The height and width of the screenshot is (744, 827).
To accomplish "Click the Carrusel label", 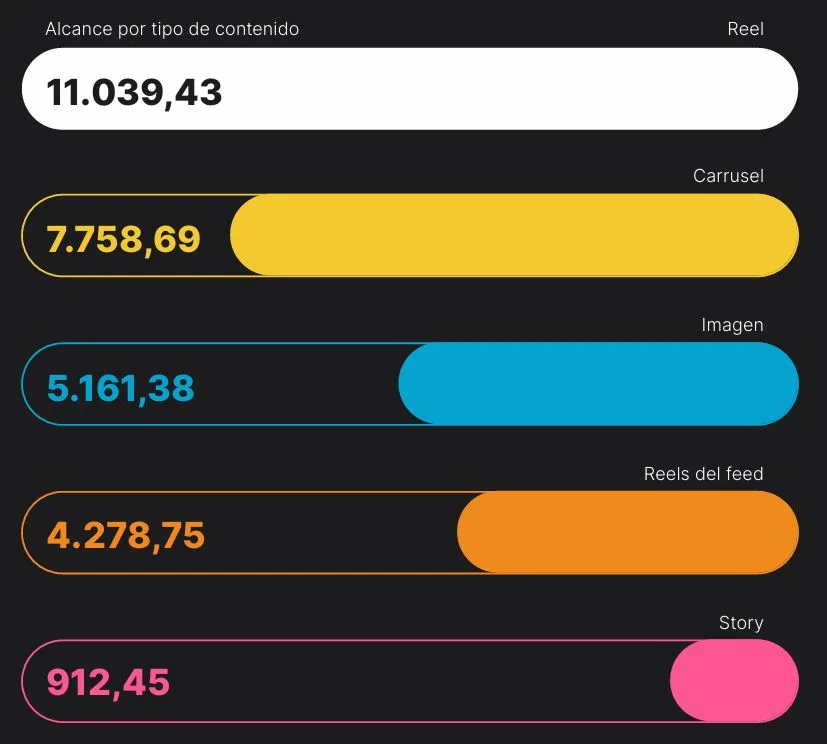I will pos(728,176).
